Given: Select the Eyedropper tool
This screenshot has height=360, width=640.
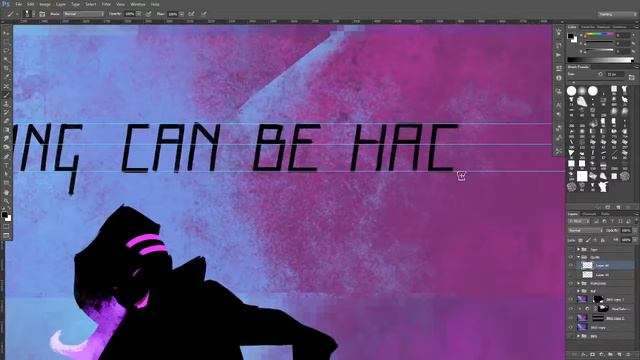Looking at the screenshot, I should 6,77.
